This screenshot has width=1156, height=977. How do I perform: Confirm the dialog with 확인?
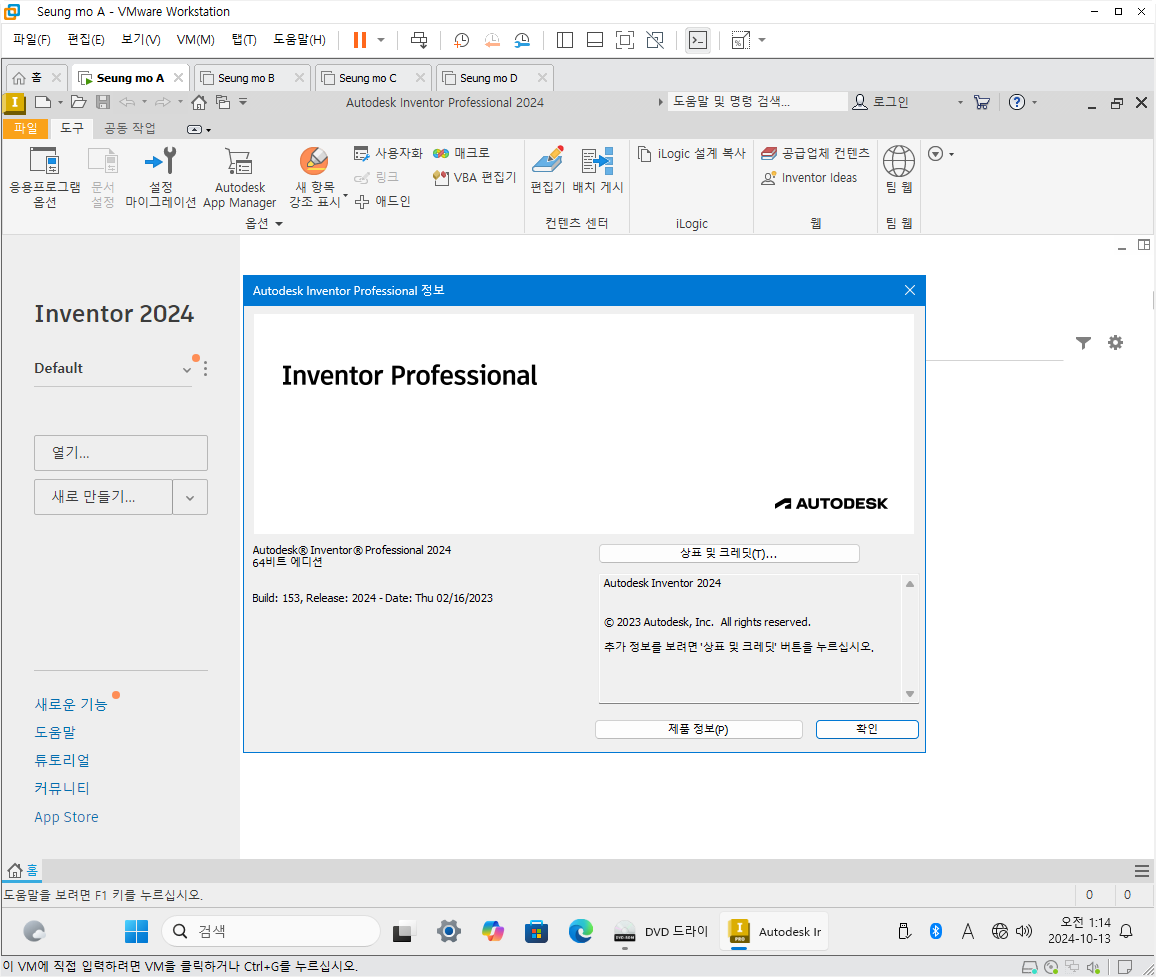[x=867, y=729]
